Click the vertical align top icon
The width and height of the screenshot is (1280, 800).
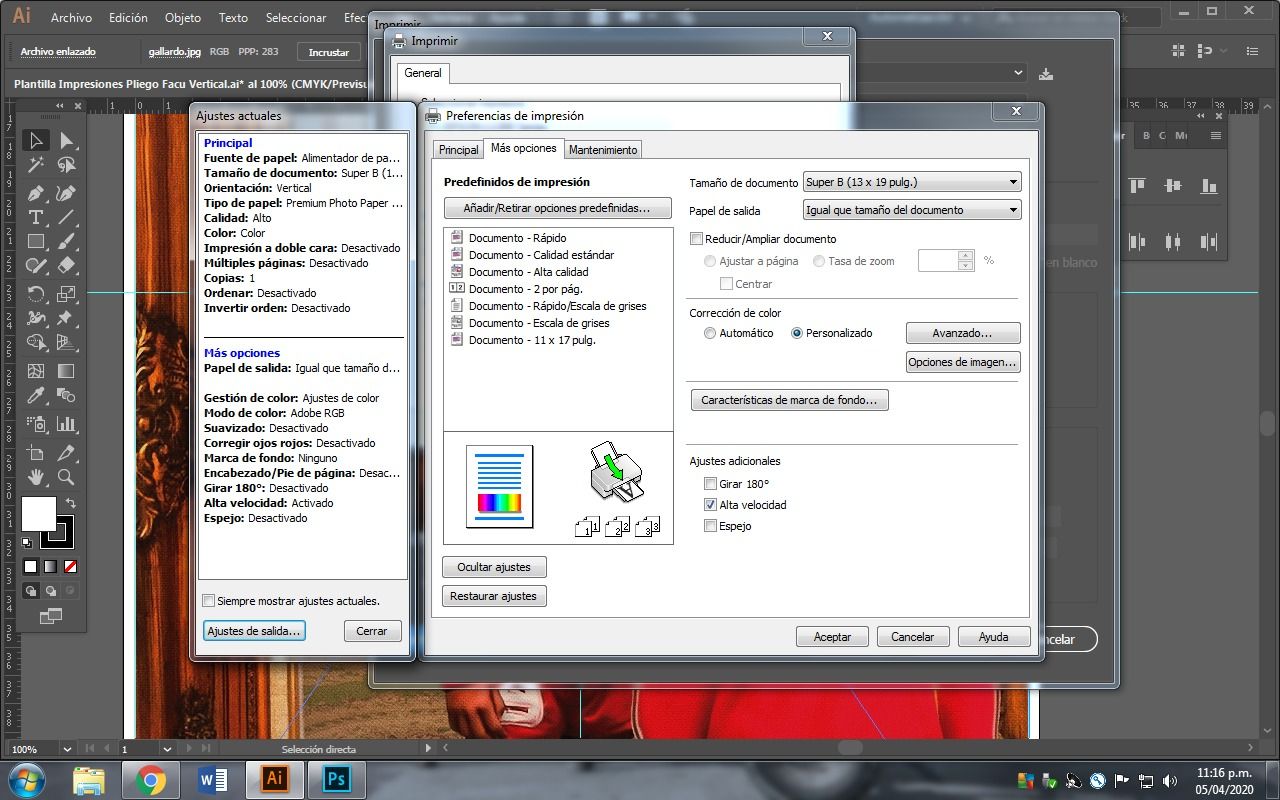point(1137,186)
